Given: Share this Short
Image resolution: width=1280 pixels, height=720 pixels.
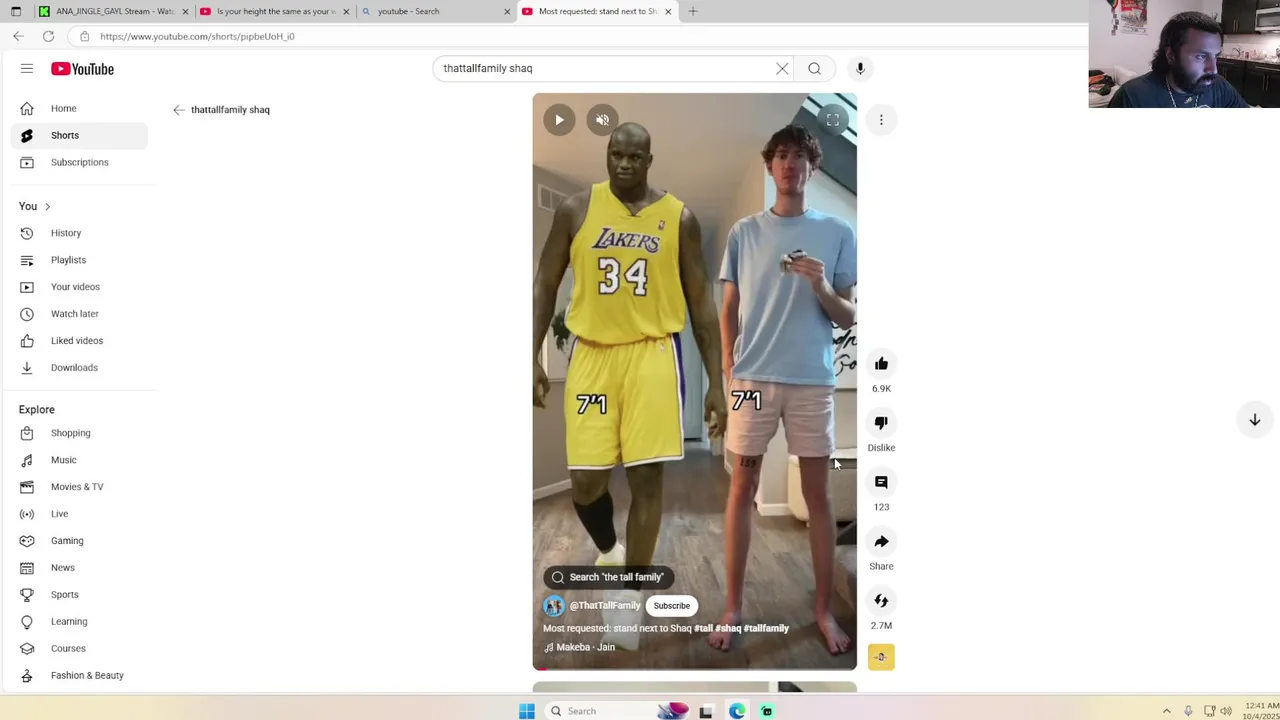Looking at the screenshot, I should click(x=881, y=542).
